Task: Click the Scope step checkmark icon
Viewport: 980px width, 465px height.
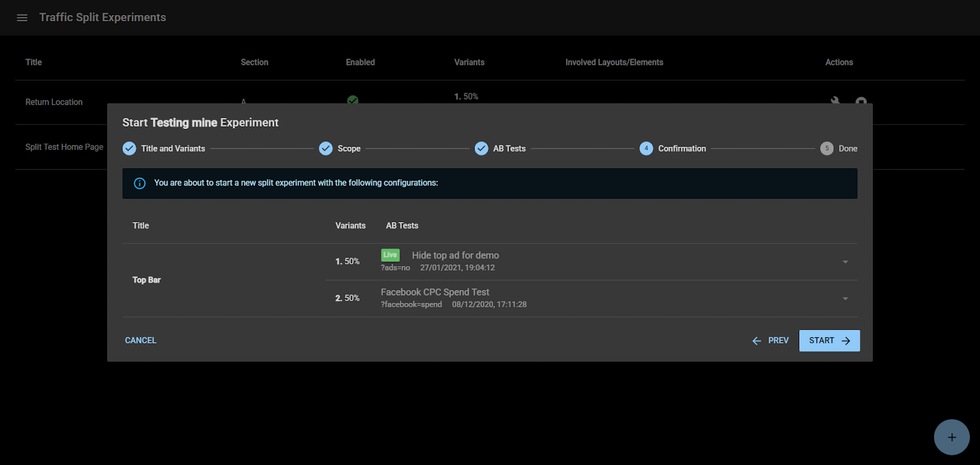Action: tap(326, 148)
